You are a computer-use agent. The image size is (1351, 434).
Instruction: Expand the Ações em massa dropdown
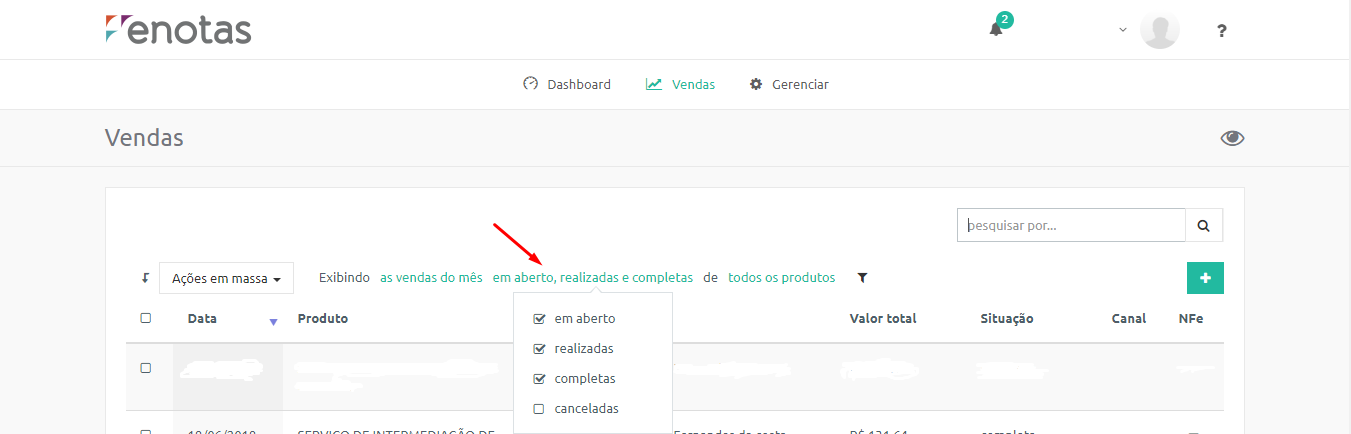226,278
